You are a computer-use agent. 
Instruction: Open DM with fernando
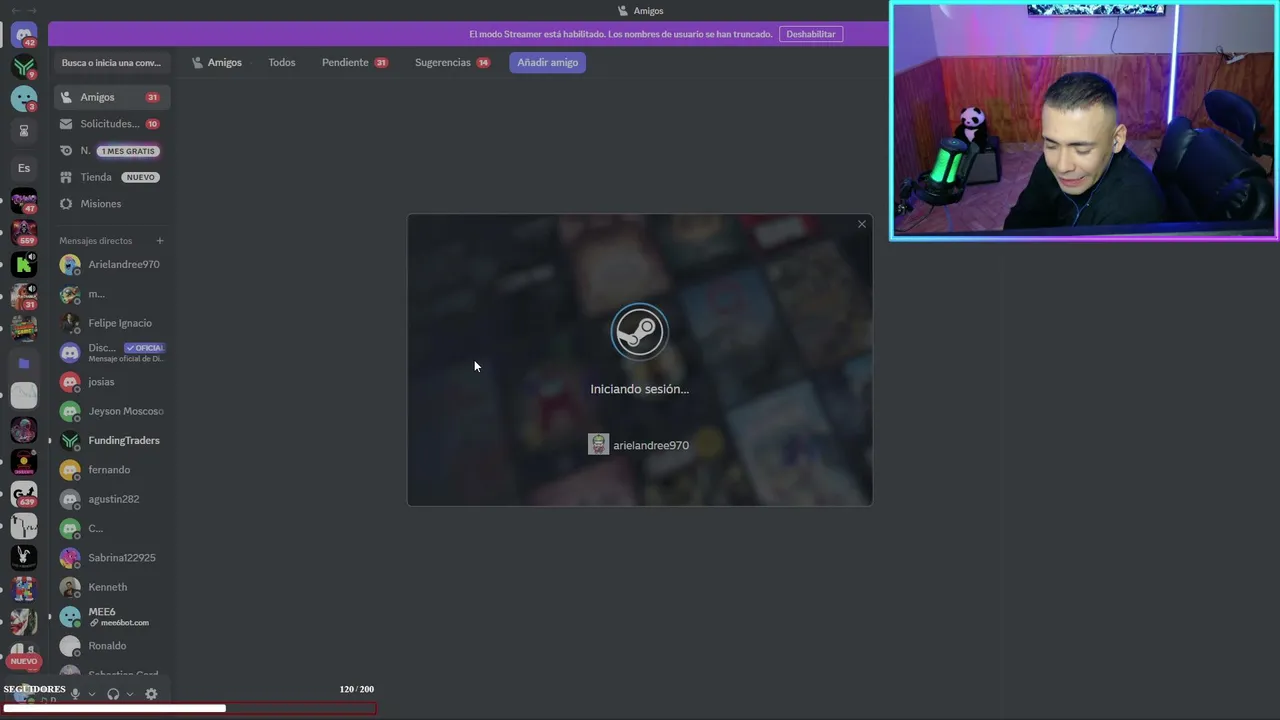point(112,470)
